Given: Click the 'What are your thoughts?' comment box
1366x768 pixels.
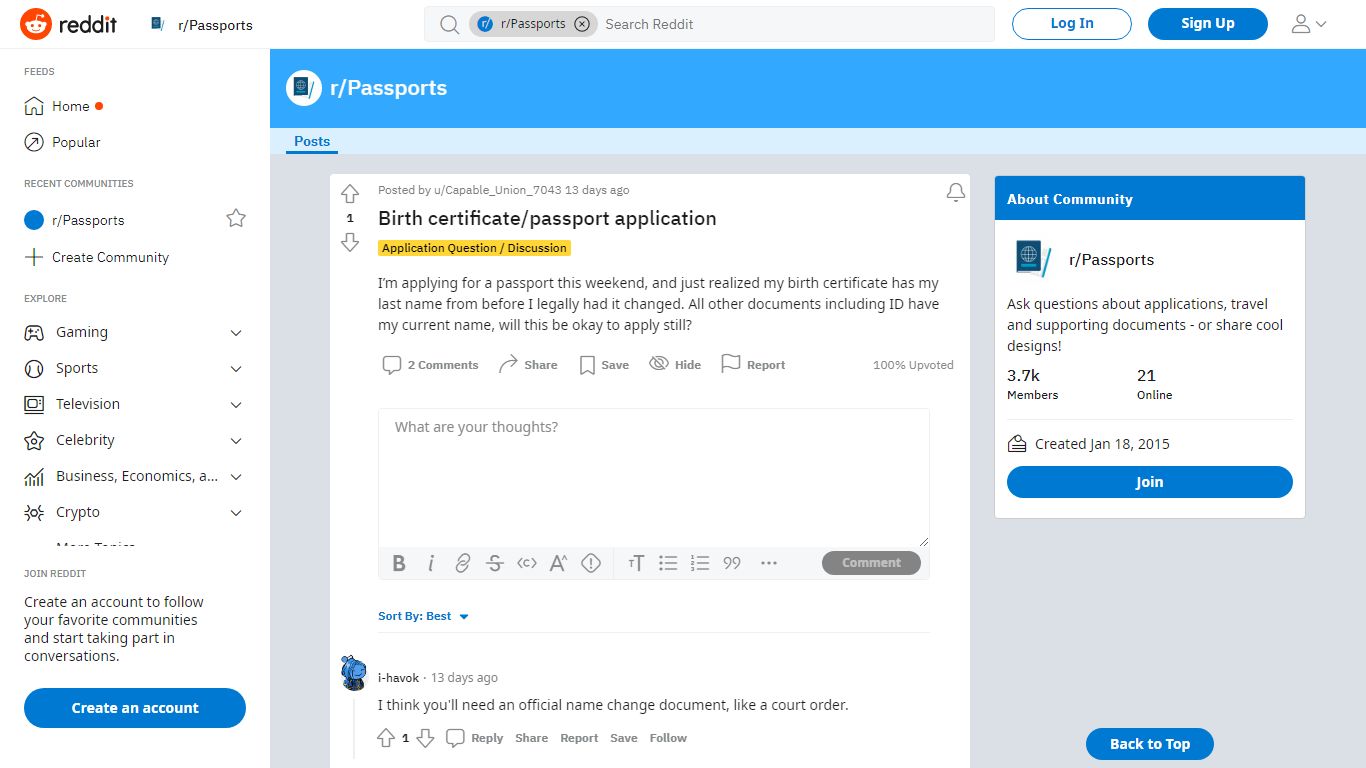Looking at the screenshot, I should pos(654,477).
